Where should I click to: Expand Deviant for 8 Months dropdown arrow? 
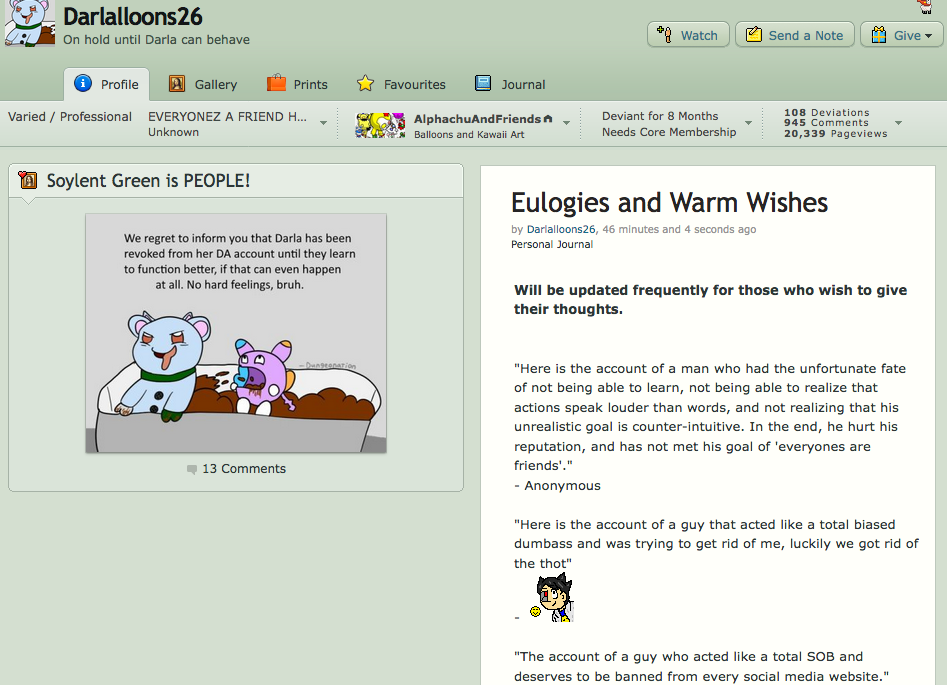tap(748, 123)
